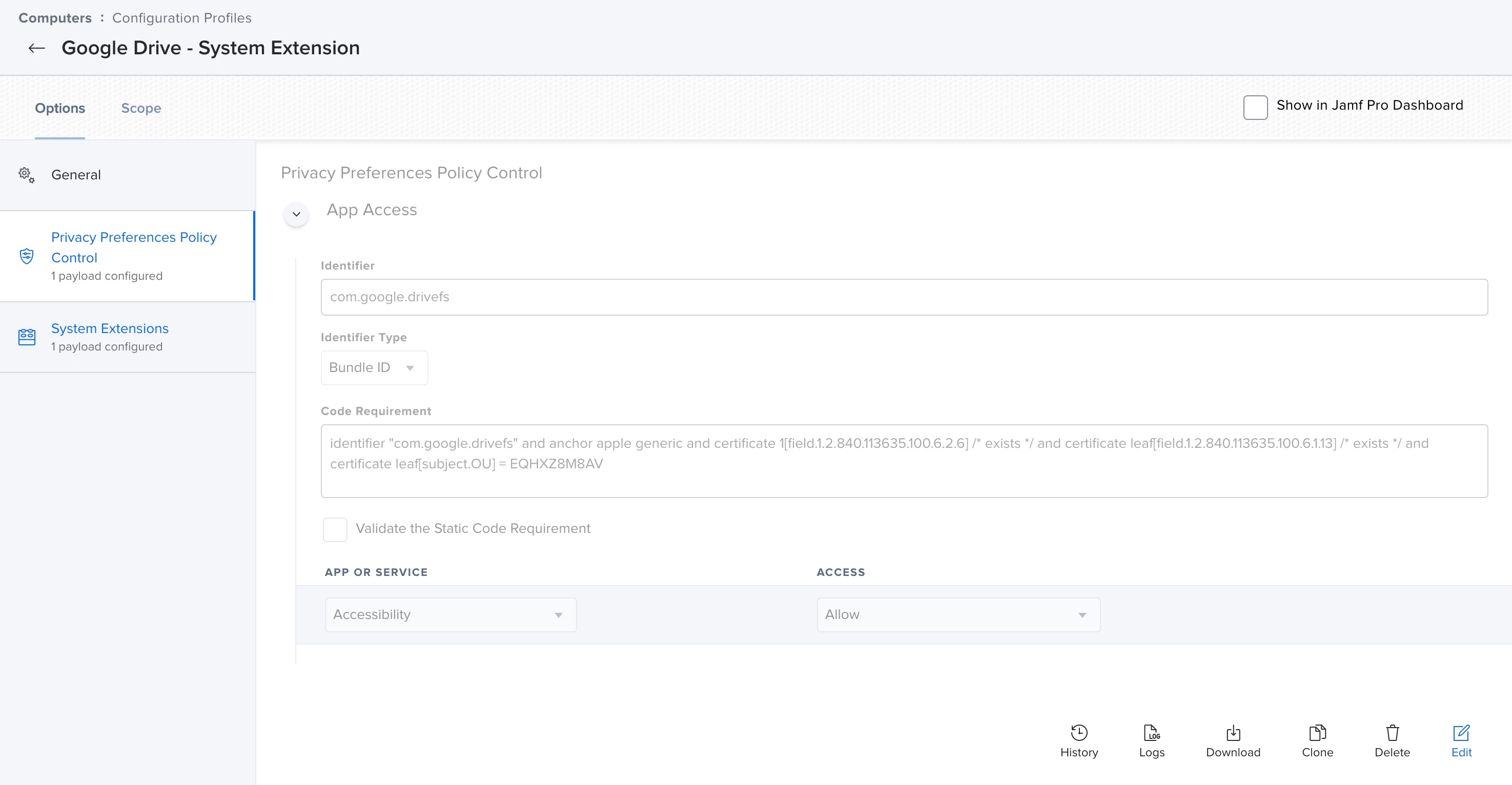Click Configuration Profiles breadcrumb link
The height and width of the screenshot is (785, 1512).
click(x=182, y=18)
